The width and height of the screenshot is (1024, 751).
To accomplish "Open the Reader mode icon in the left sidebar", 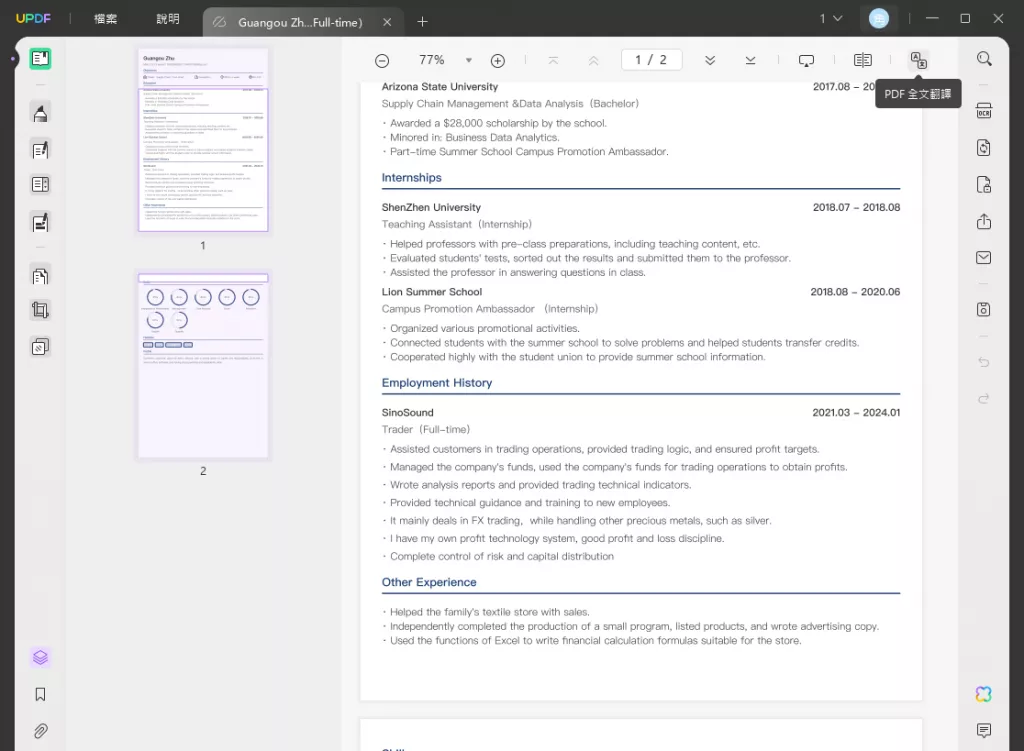I will tap(40, 59).
